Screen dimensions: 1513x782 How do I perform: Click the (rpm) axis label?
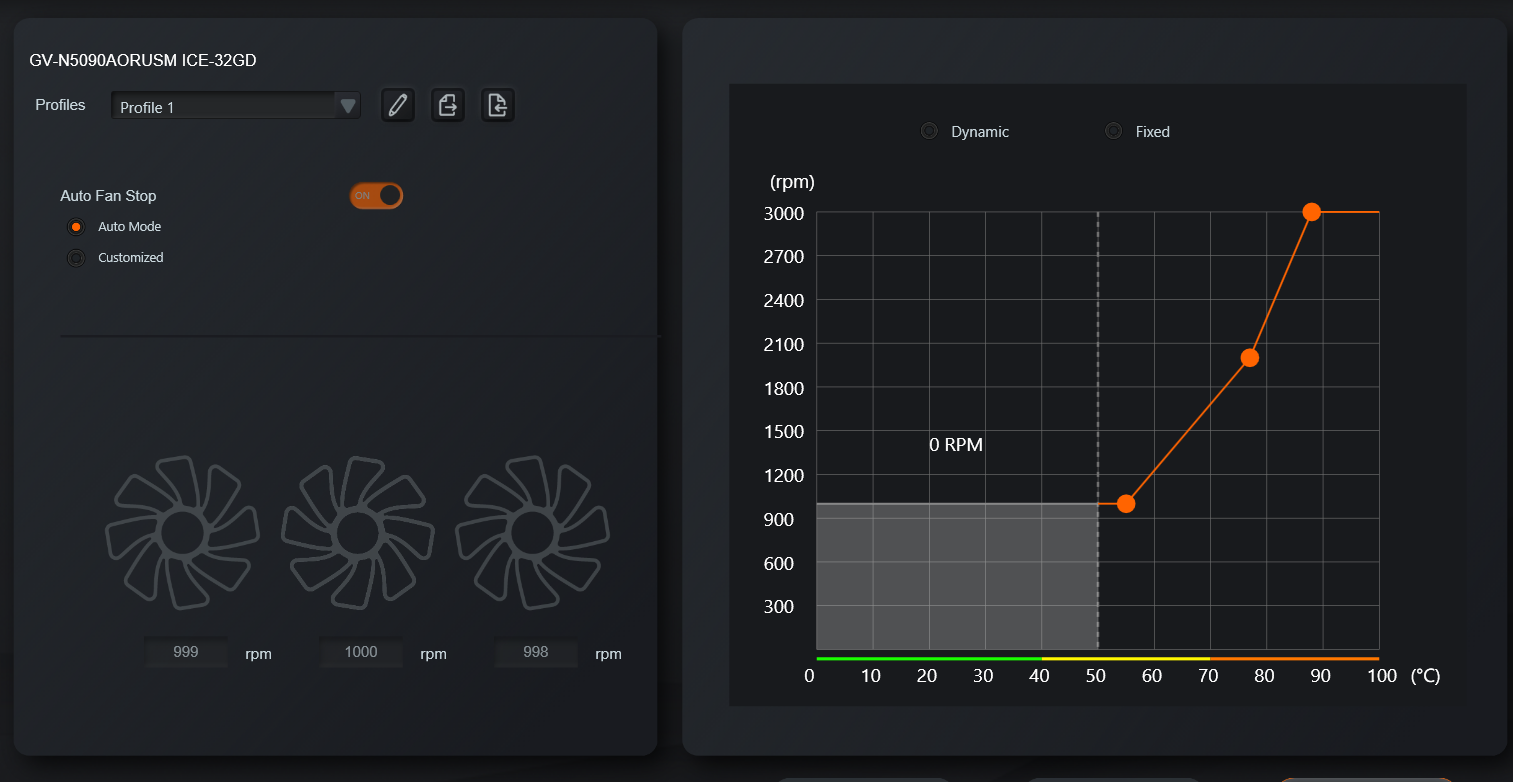792,182
